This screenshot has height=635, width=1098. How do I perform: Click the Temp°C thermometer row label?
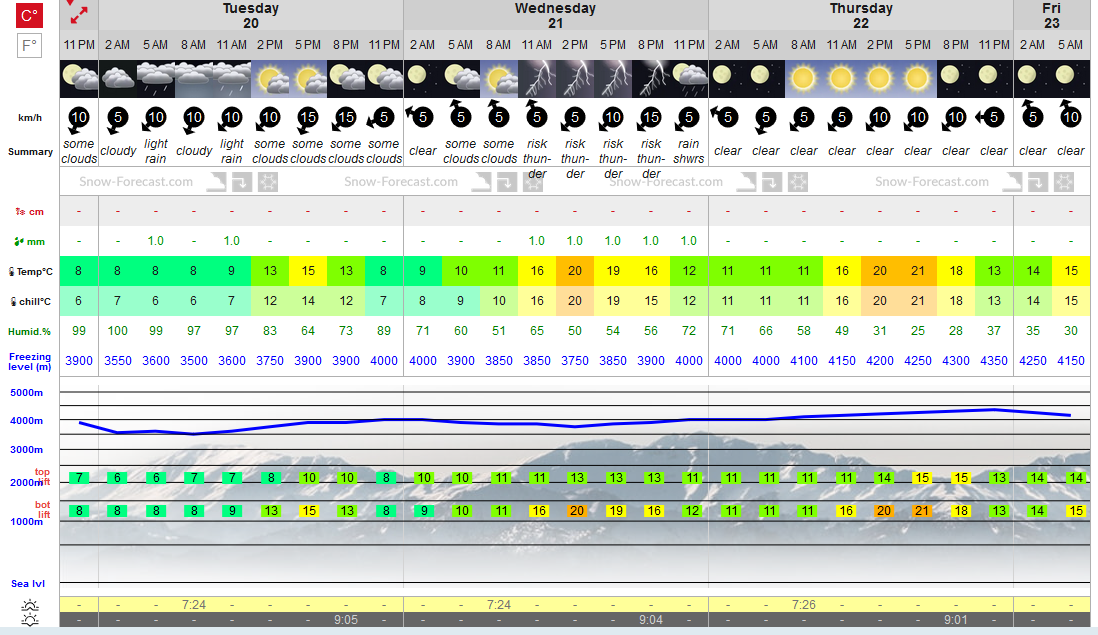[29, 272]
